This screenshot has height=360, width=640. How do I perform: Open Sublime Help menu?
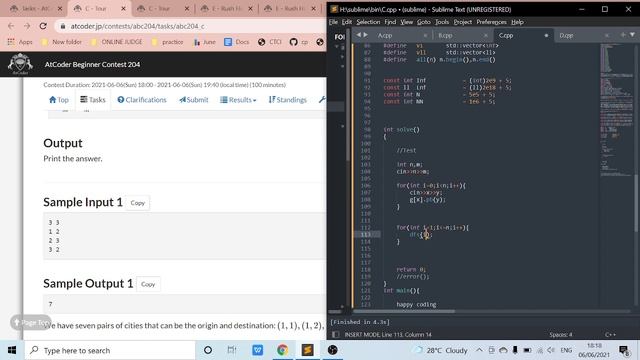[517, 22]
